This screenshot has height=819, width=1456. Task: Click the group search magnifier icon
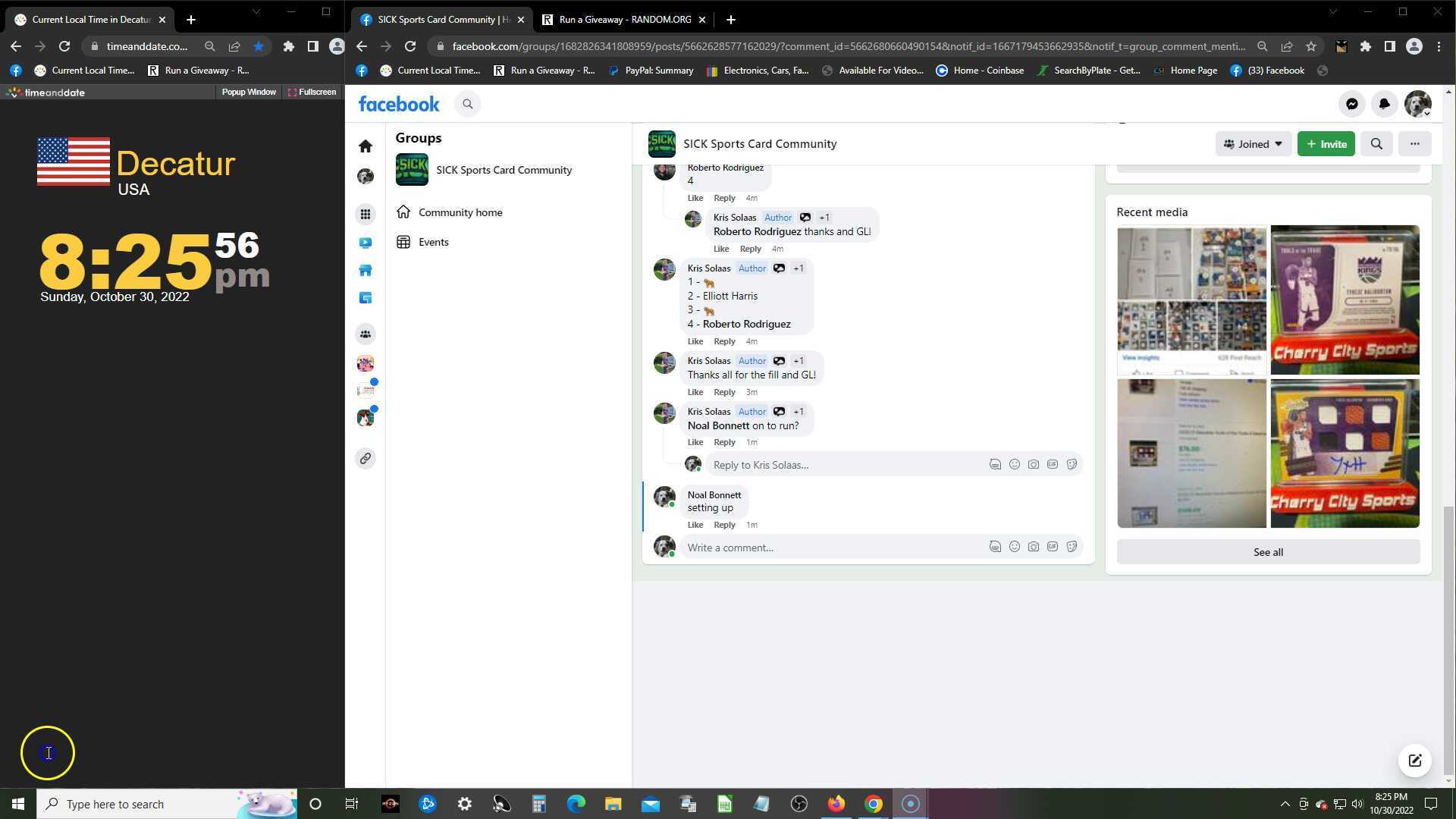(x=1376, y=144)
